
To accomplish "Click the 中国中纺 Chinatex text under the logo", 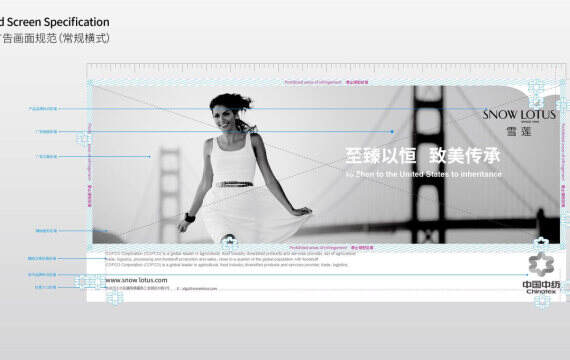I will 541,287.
